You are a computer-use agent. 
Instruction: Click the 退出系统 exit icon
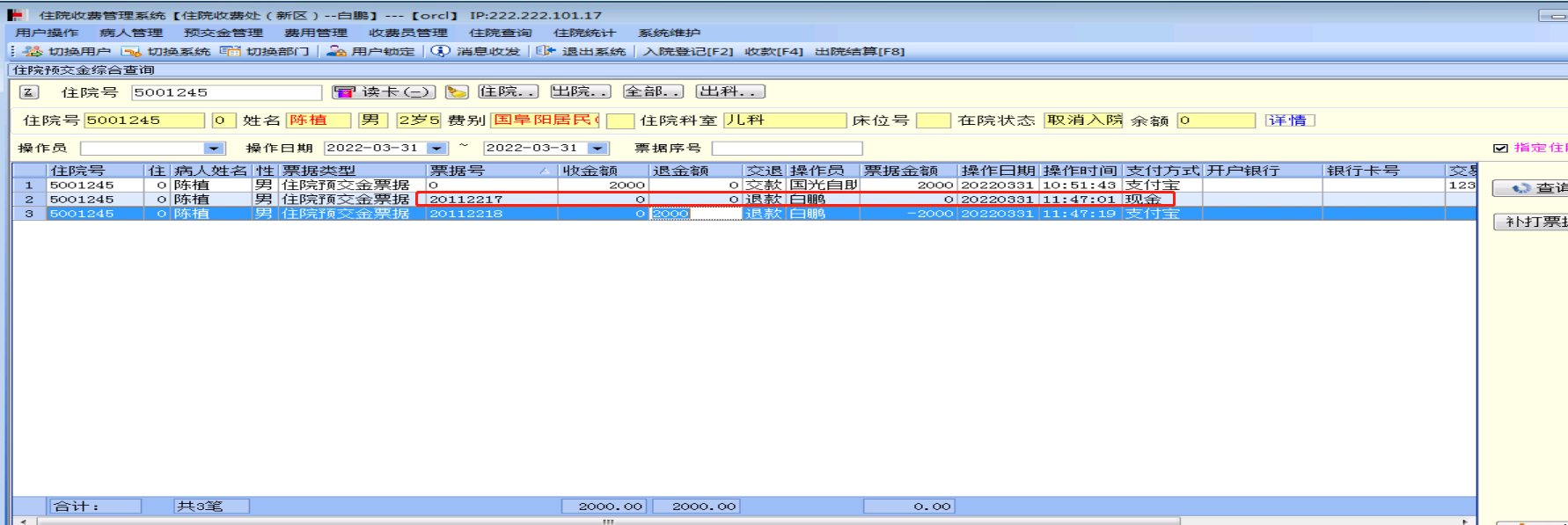546,51
